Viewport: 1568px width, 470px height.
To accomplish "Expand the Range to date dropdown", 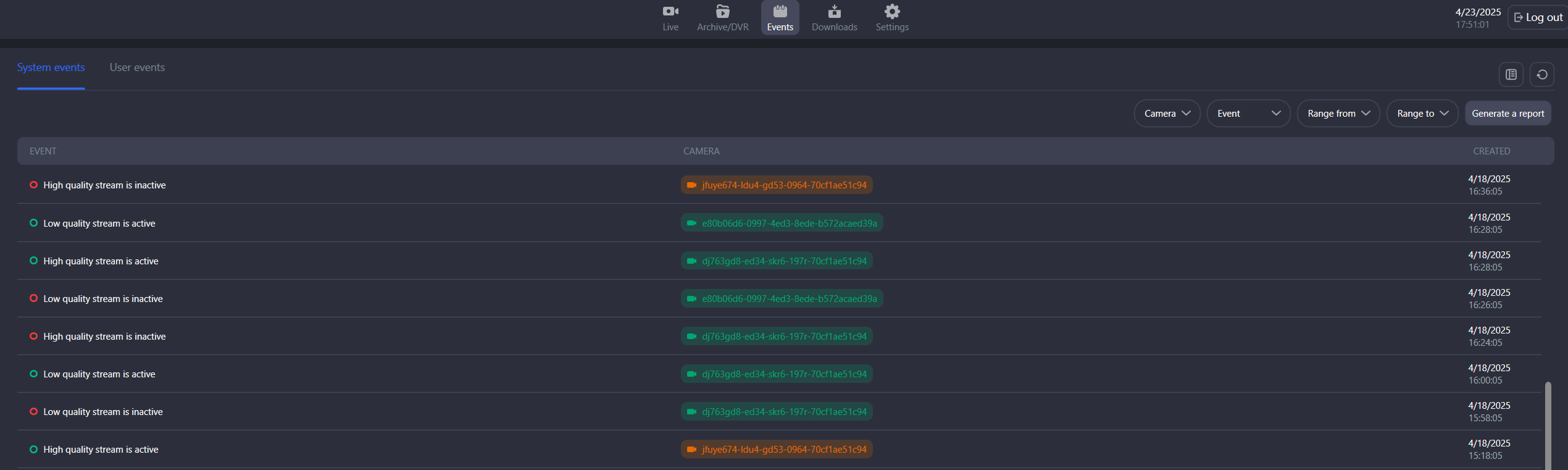I will 1422,114.
